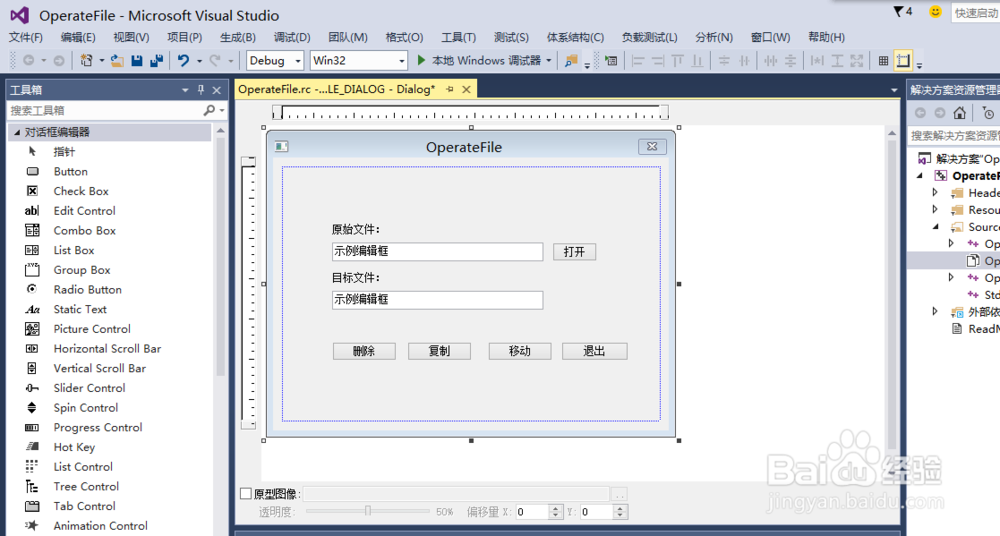The image size is (1000, 536).
Task: Open the Debug menu
Action: click(x=292, y=38)
